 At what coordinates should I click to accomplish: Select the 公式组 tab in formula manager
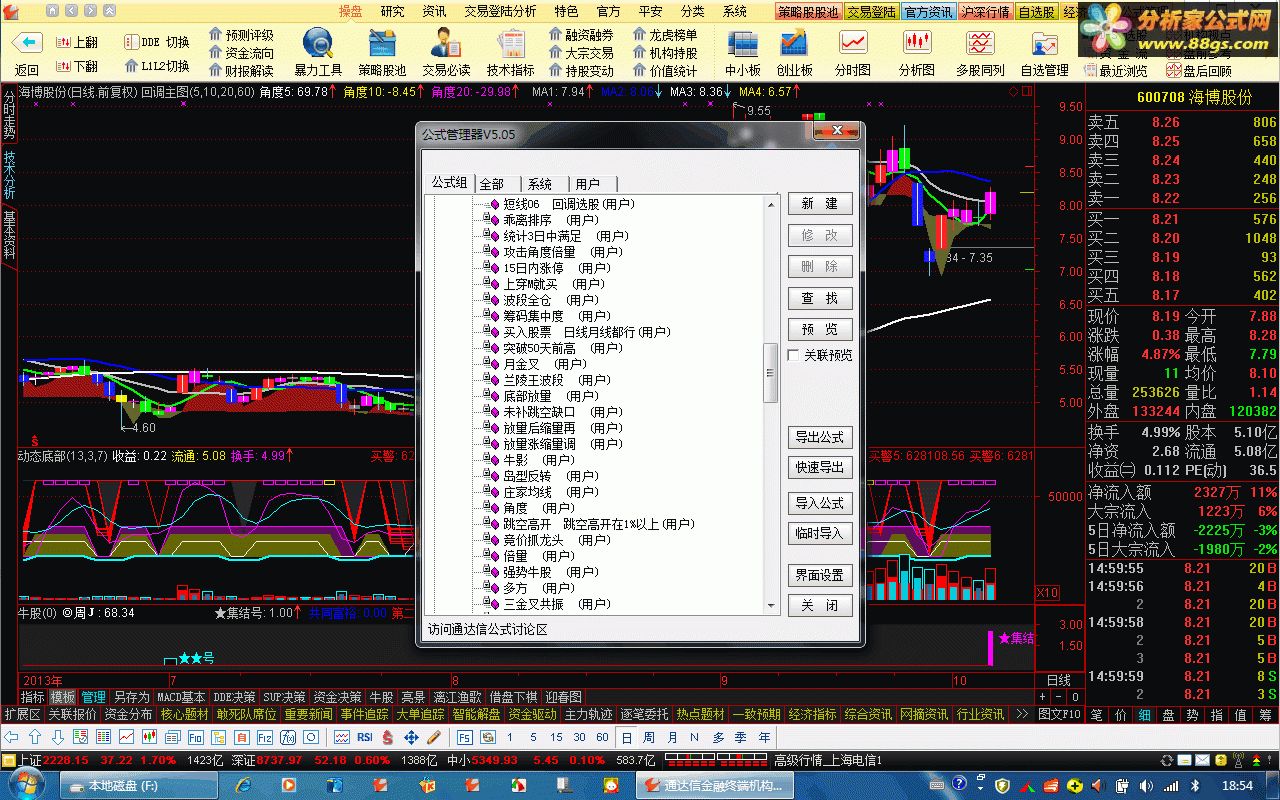coord(449,182)
